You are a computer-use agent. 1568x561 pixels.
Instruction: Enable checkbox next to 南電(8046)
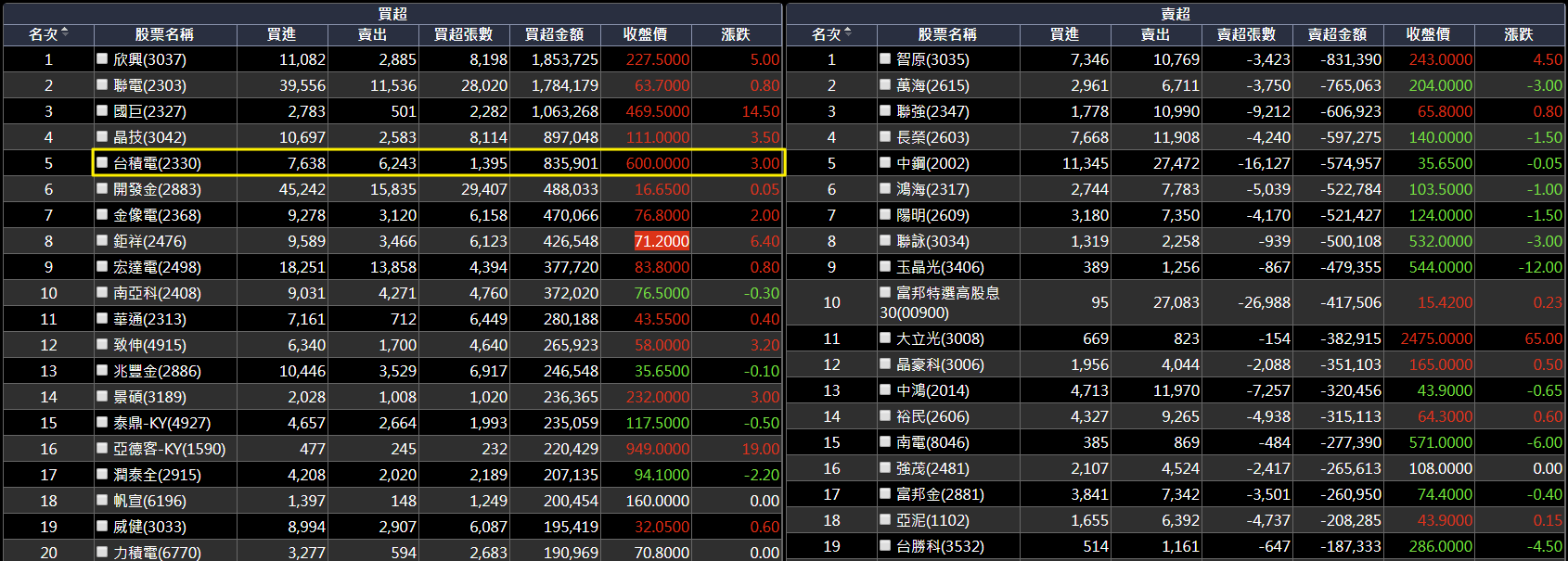(x=885, y=442)
